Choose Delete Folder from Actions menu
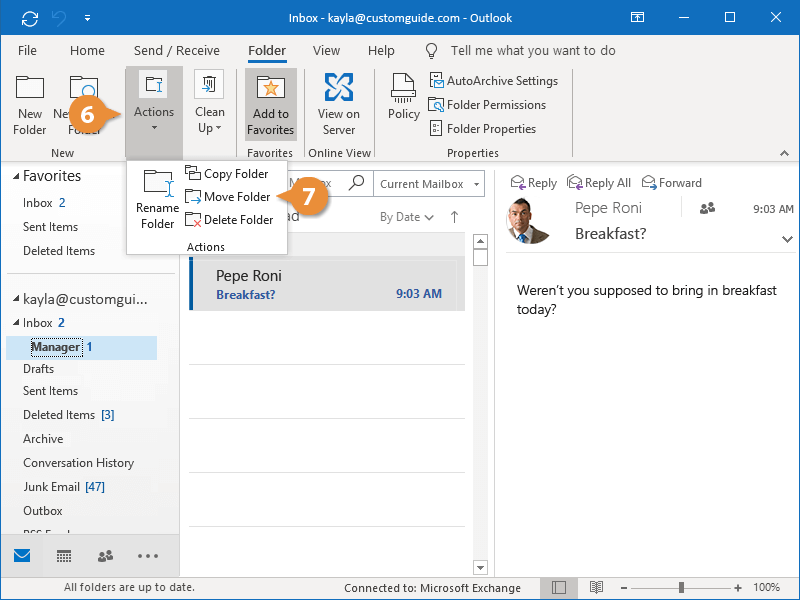The image size is (800, 600). click(x=229, y=220)
